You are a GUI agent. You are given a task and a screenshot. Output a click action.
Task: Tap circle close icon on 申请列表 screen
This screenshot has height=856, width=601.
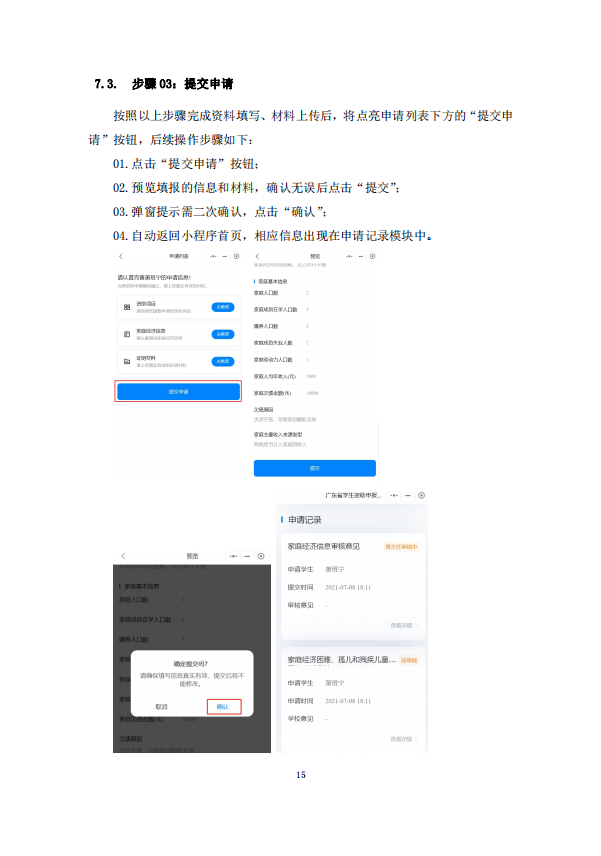236,256
